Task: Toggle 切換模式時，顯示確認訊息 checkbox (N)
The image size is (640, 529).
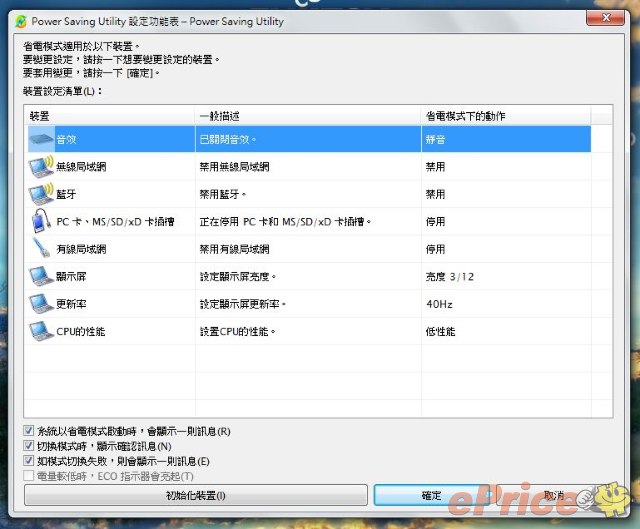Action: (29, 446)
